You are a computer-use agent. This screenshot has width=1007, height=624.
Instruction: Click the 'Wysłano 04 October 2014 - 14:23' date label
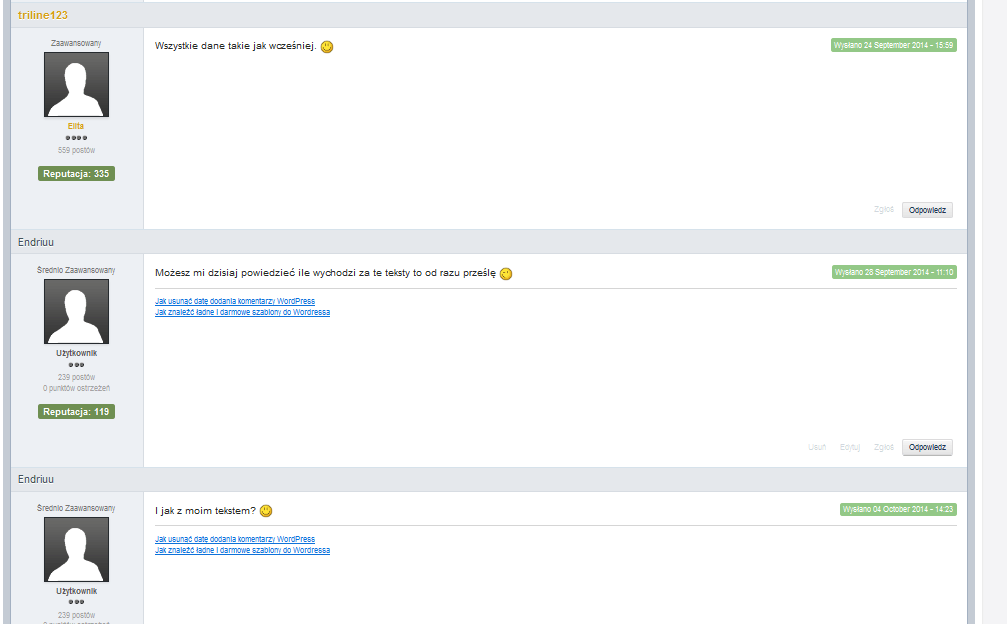click(898, 509)
